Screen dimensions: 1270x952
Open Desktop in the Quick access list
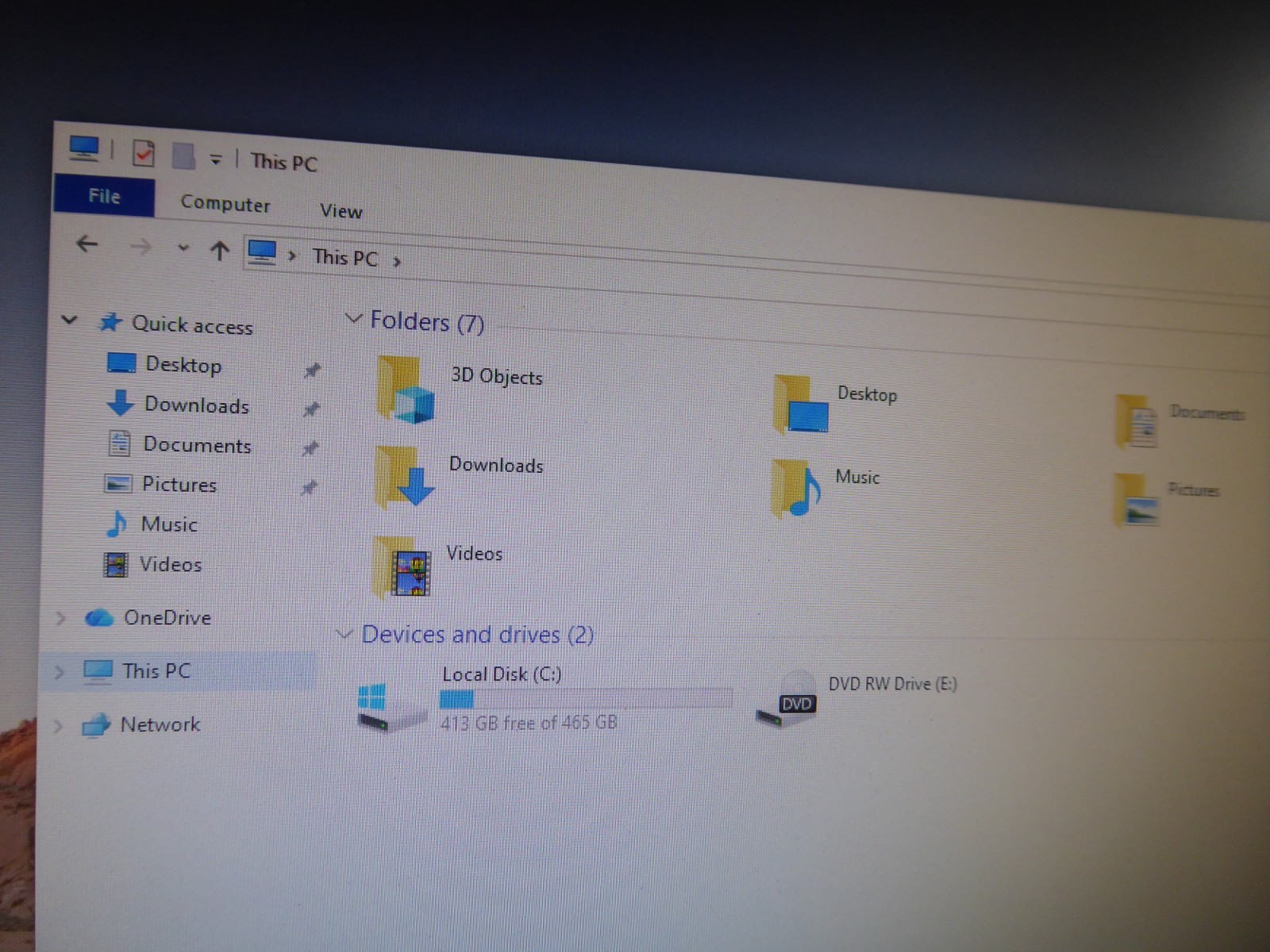183,365
